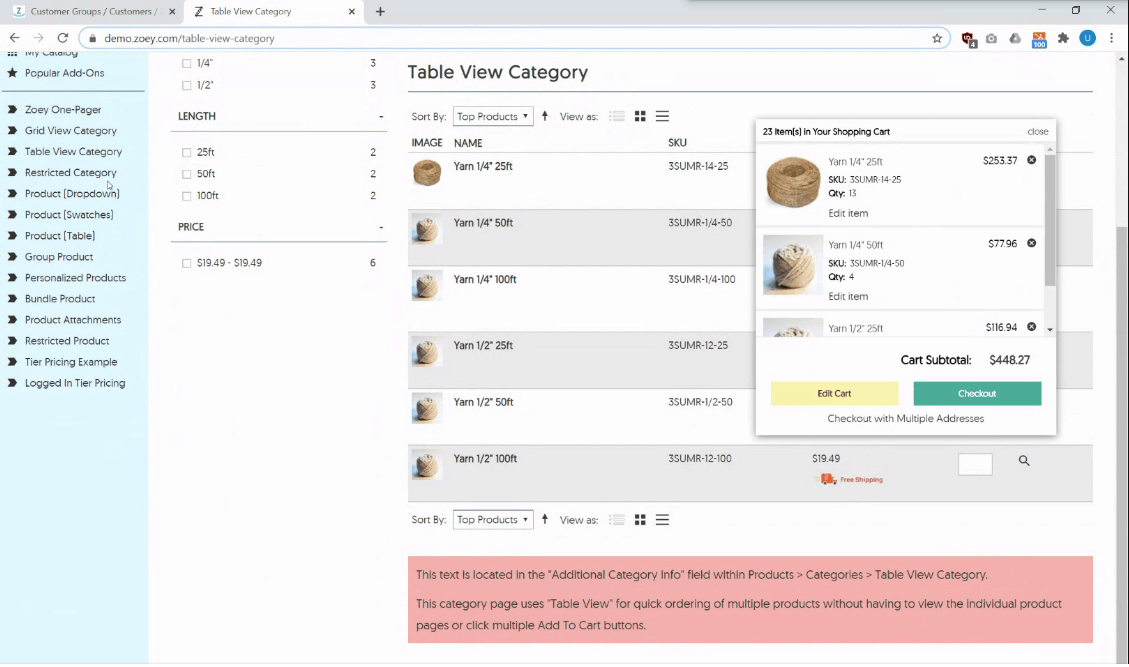Open Bundle Product in sidebar
1129x667 pixels.
pos(60,298)
